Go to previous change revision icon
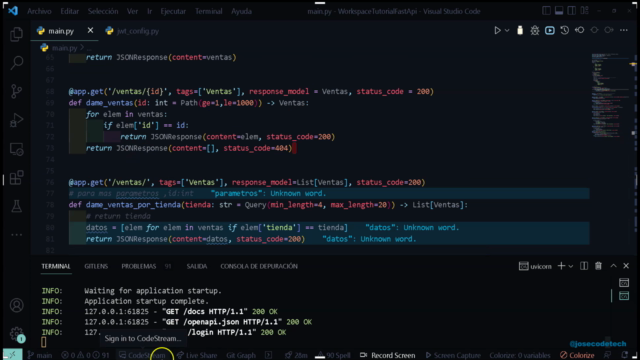Viewport: 640px width, 360px height. click(579, 30)
